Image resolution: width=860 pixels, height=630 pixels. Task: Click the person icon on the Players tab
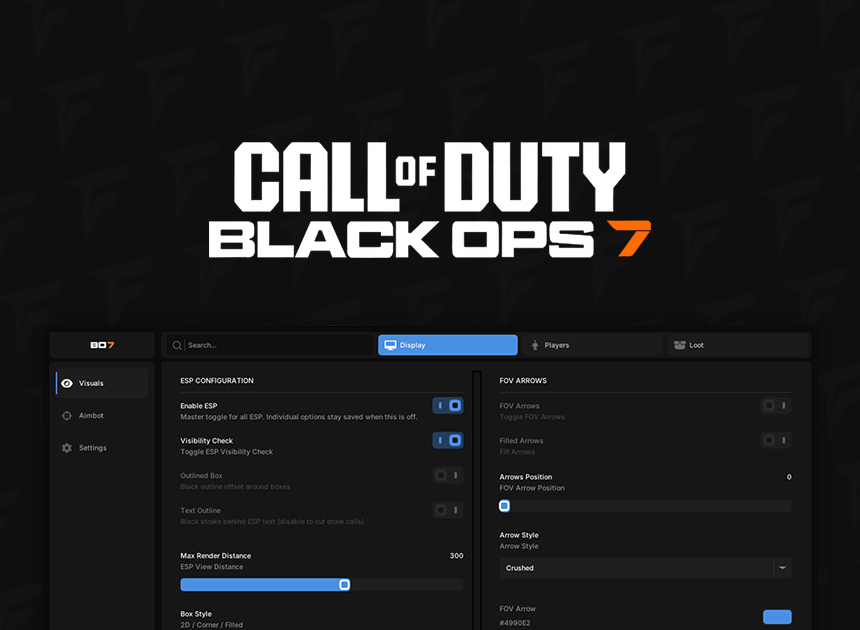click(535, 345)
